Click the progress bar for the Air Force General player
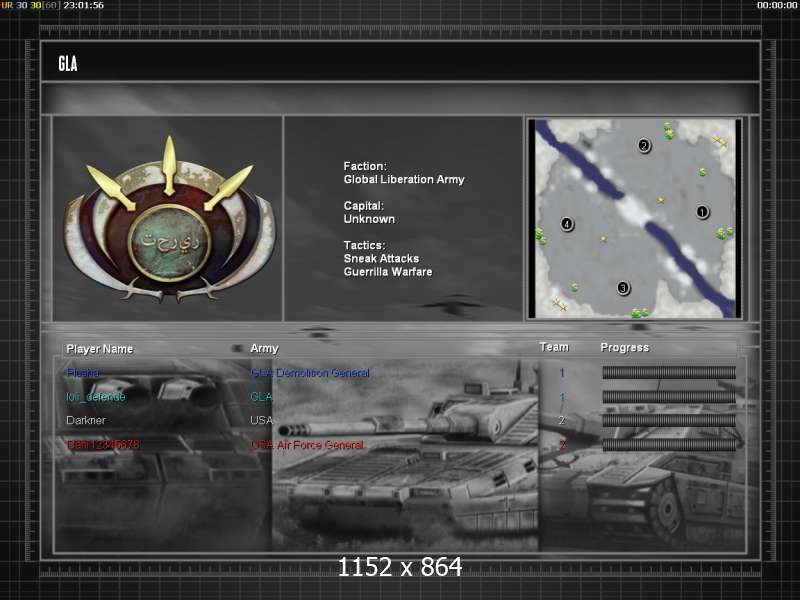 pos(669,444)
